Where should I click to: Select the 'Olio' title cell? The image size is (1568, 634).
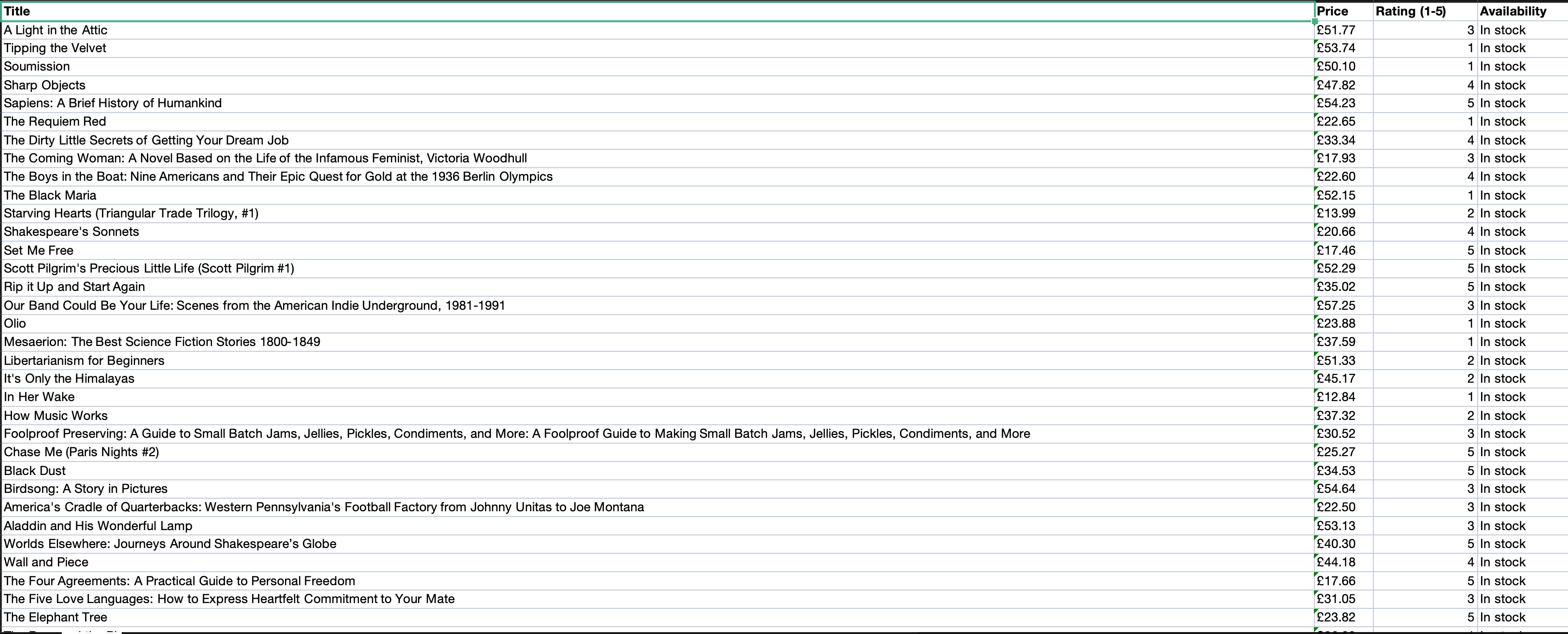[x=657, y=324]
